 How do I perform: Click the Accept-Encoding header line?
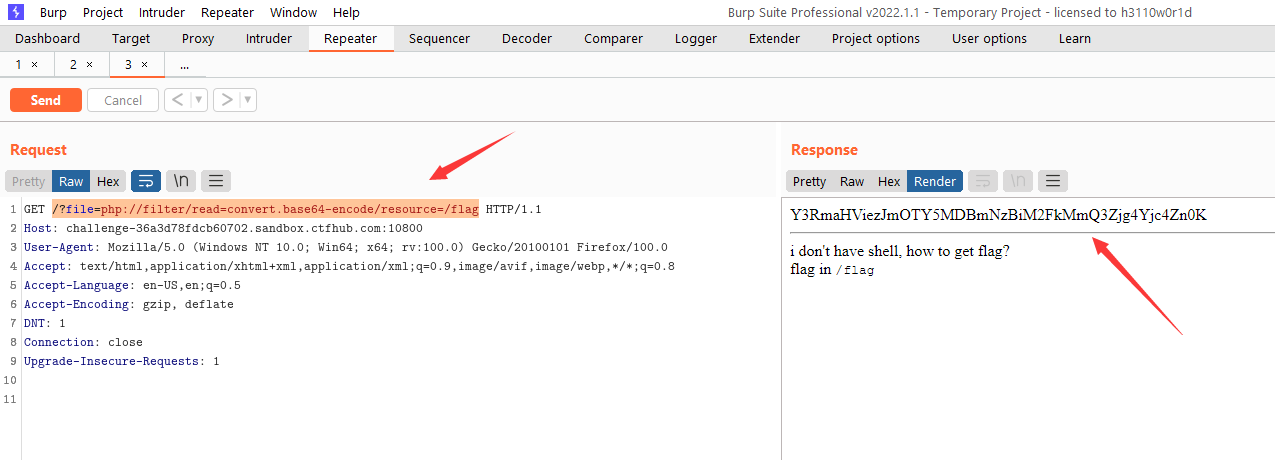(129, 304)
